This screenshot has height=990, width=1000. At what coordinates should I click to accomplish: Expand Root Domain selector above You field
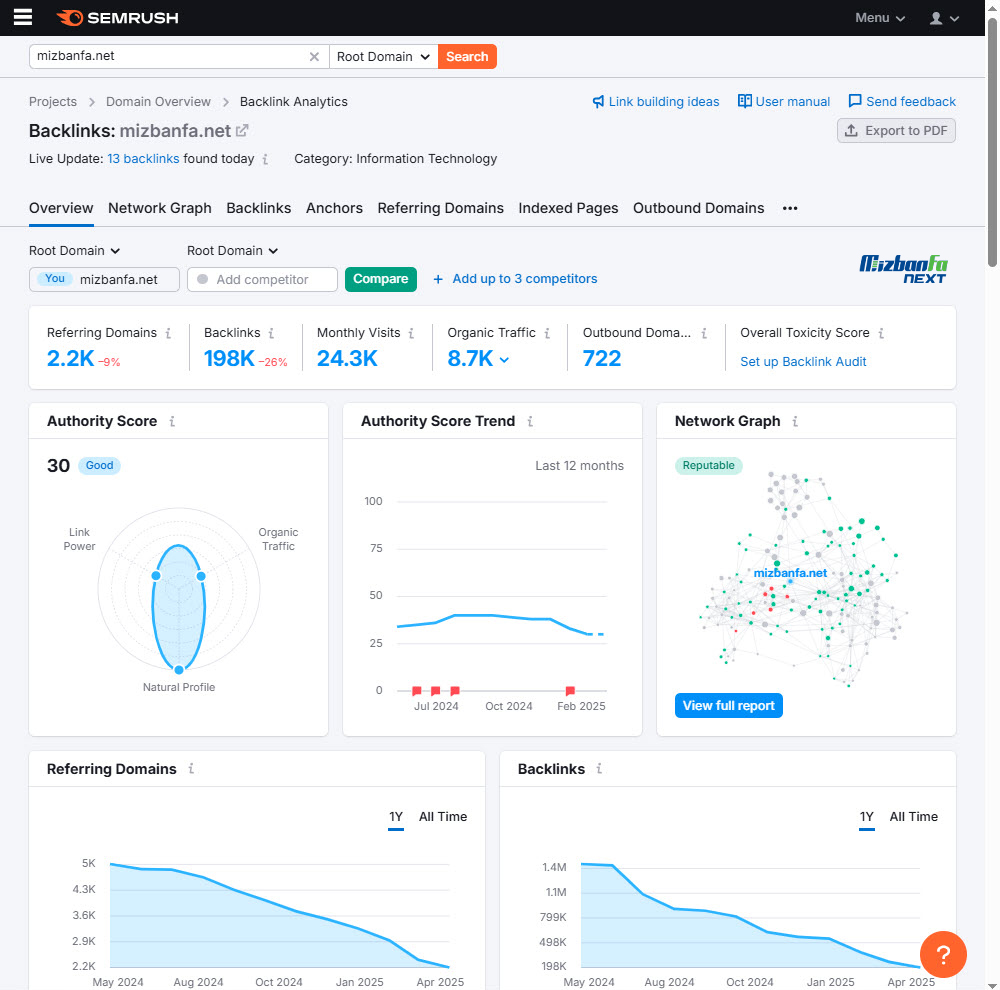click(75, 251)
